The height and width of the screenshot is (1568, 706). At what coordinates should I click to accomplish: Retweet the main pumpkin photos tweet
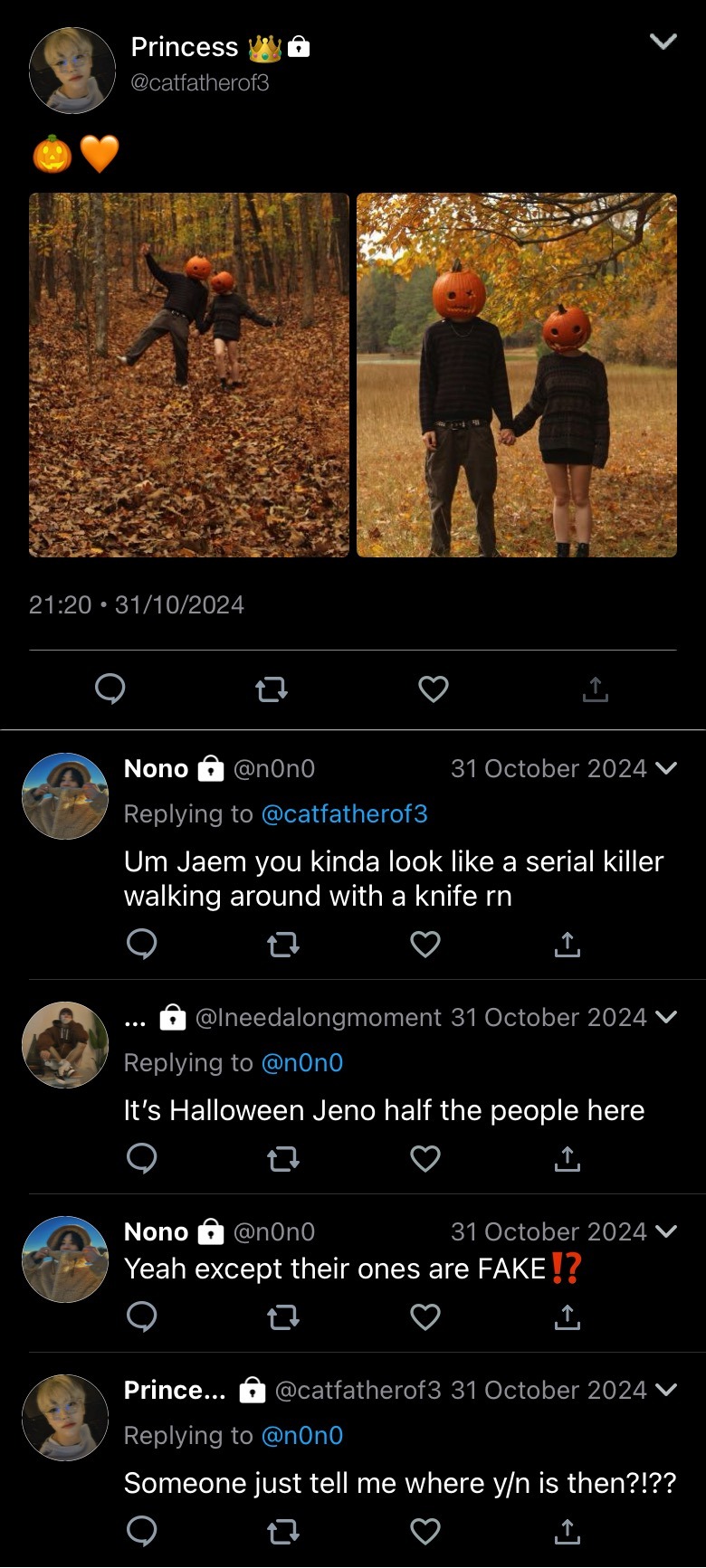[272, 689]
